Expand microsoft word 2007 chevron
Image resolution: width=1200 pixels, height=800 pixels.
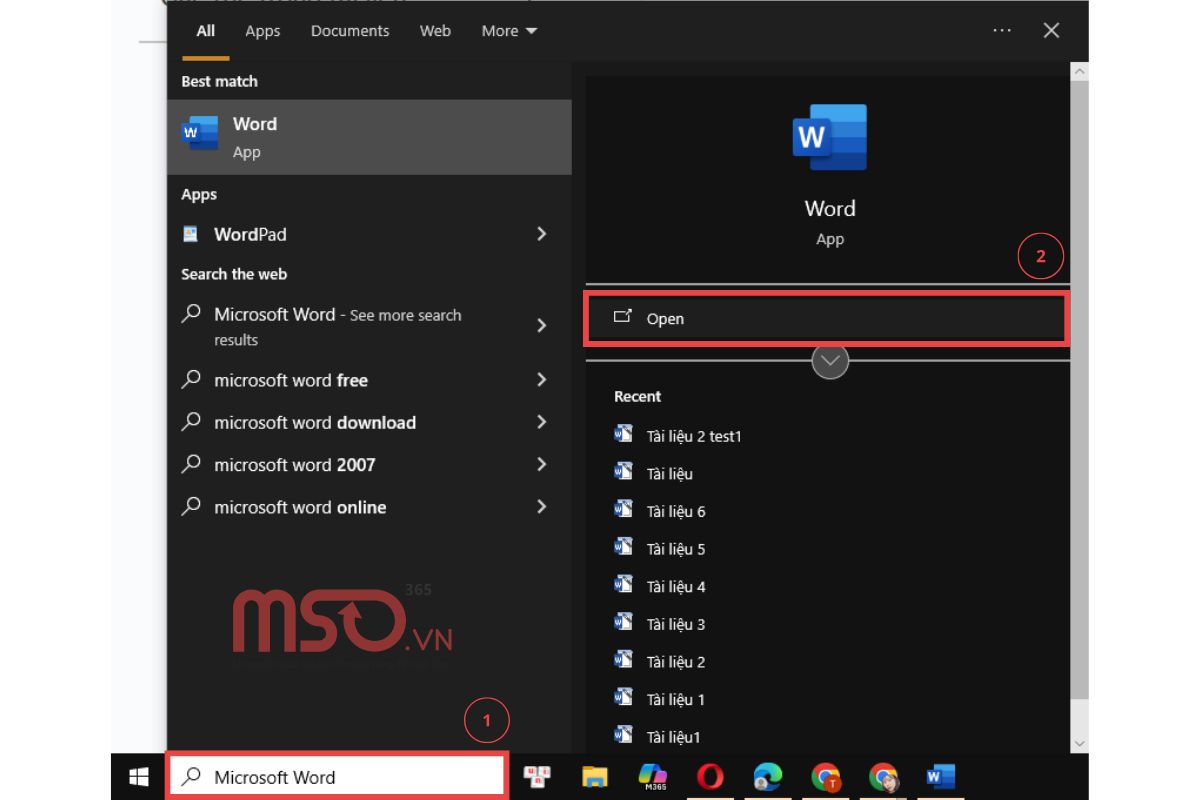coord(541,464)
